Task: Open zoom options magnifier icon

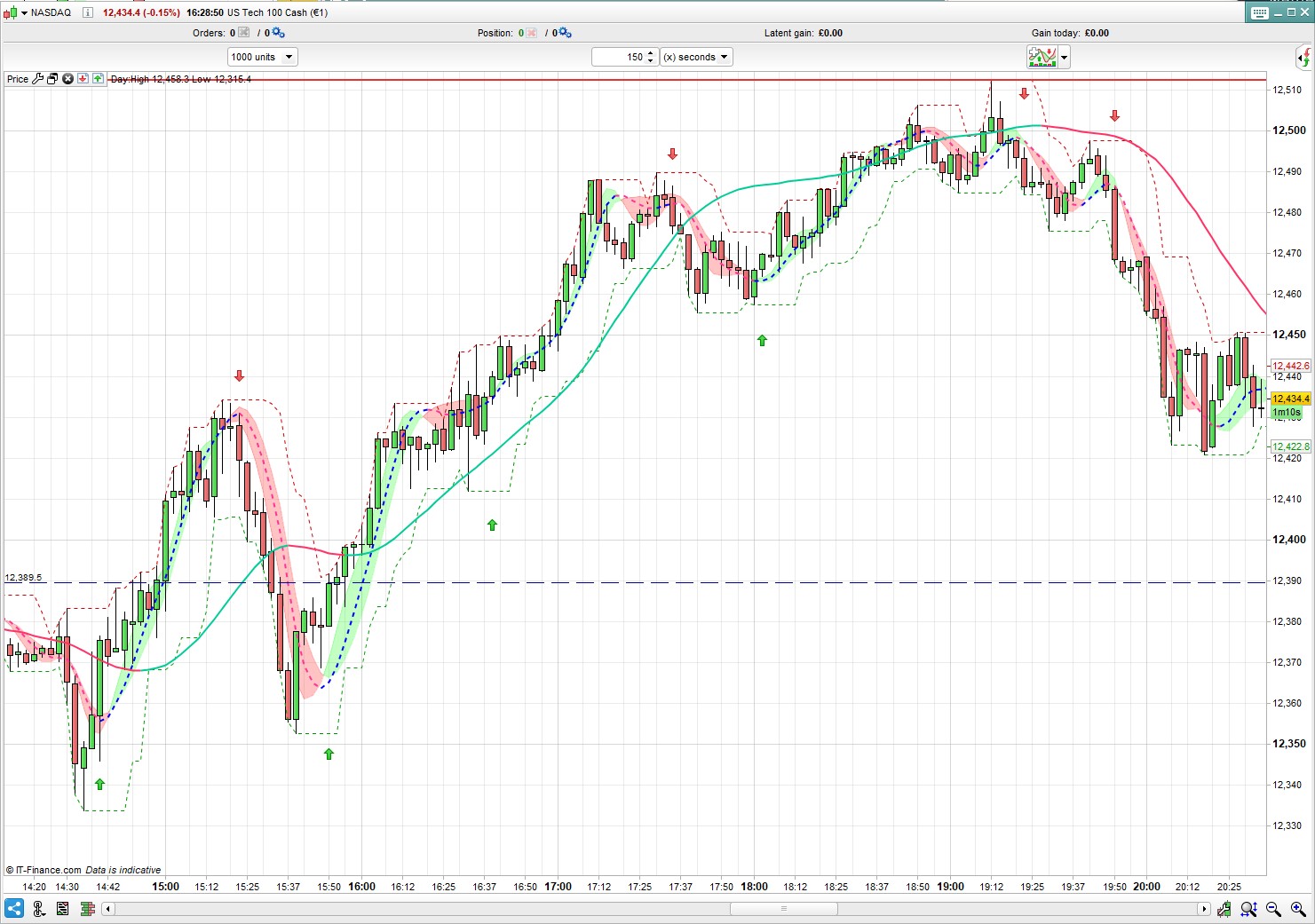Action: pos(1249,909)
